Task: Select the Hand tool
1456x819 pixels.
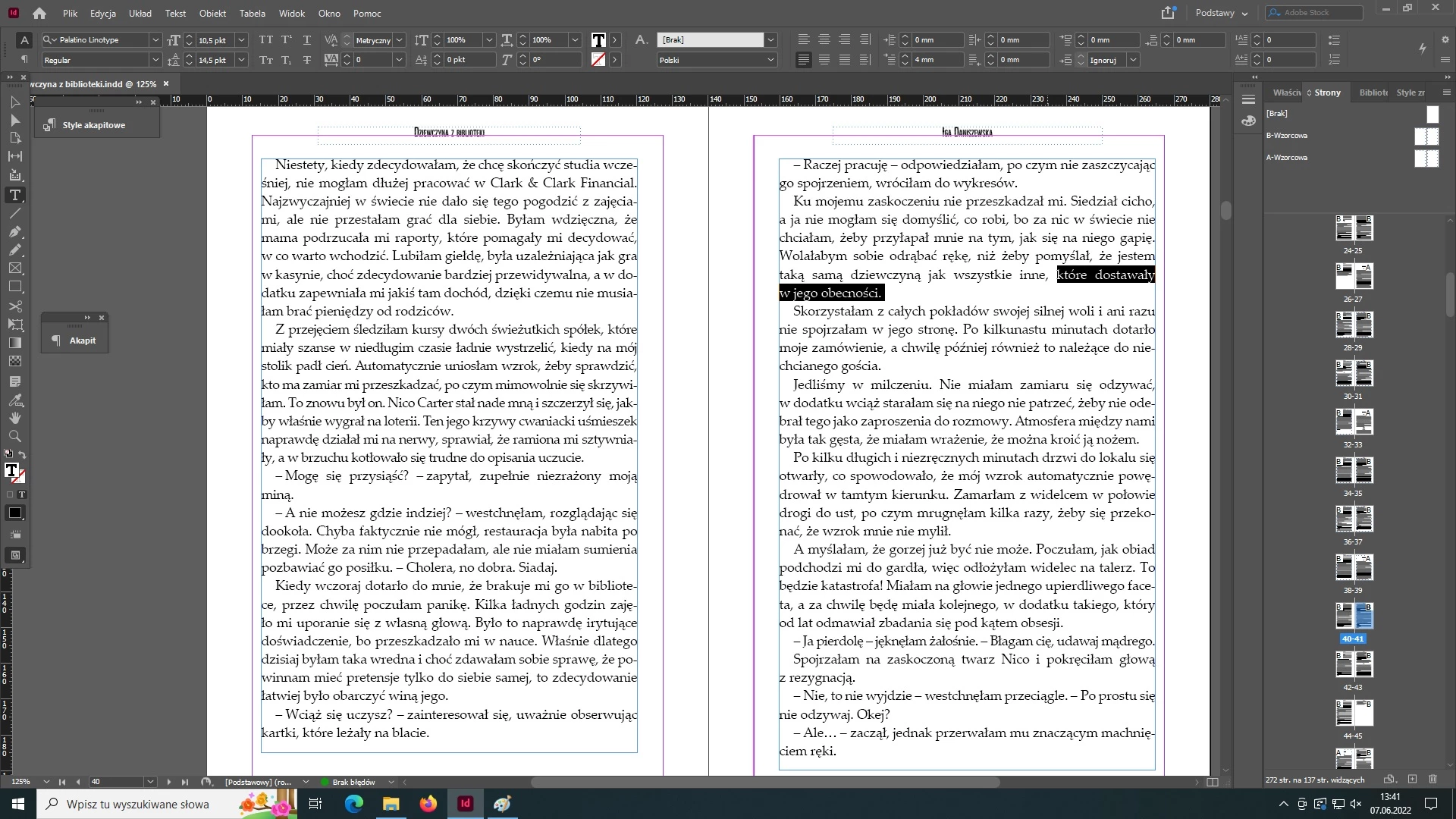Action: click(x=14, y=418)
